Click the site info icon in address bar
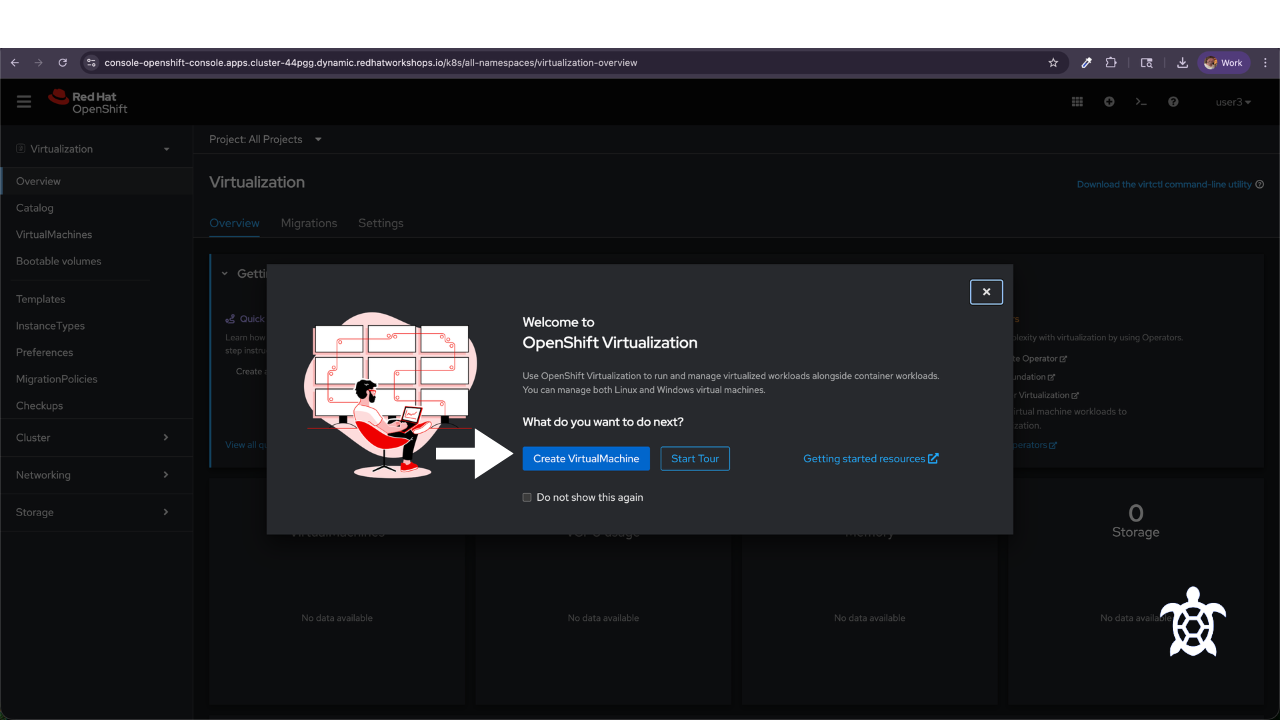 coord(91,62)
